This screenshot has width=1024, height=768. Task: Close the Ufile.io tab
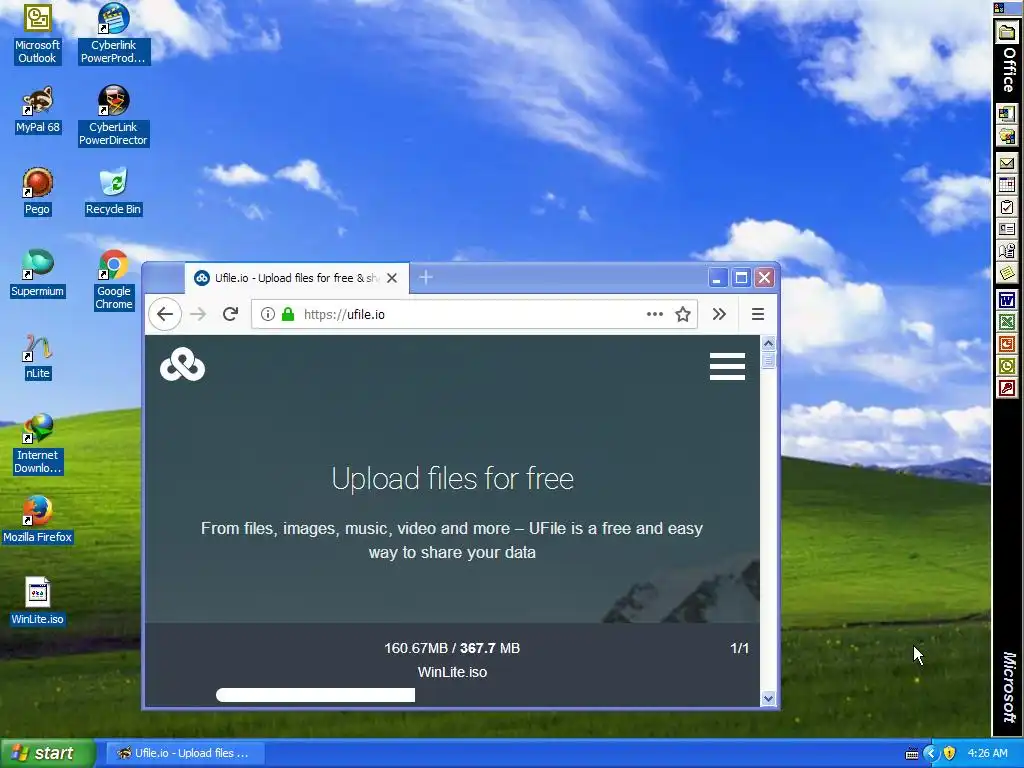coord(392,278)
